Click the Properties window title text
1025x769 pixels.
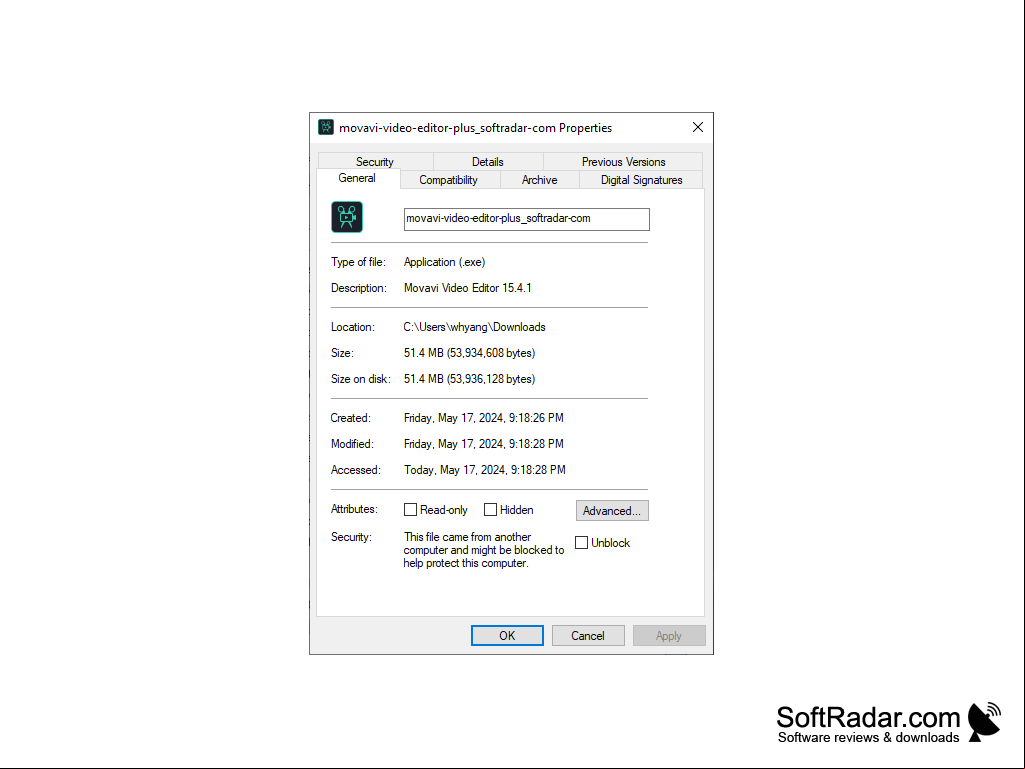pyautogui.click(x=475, y=128)
